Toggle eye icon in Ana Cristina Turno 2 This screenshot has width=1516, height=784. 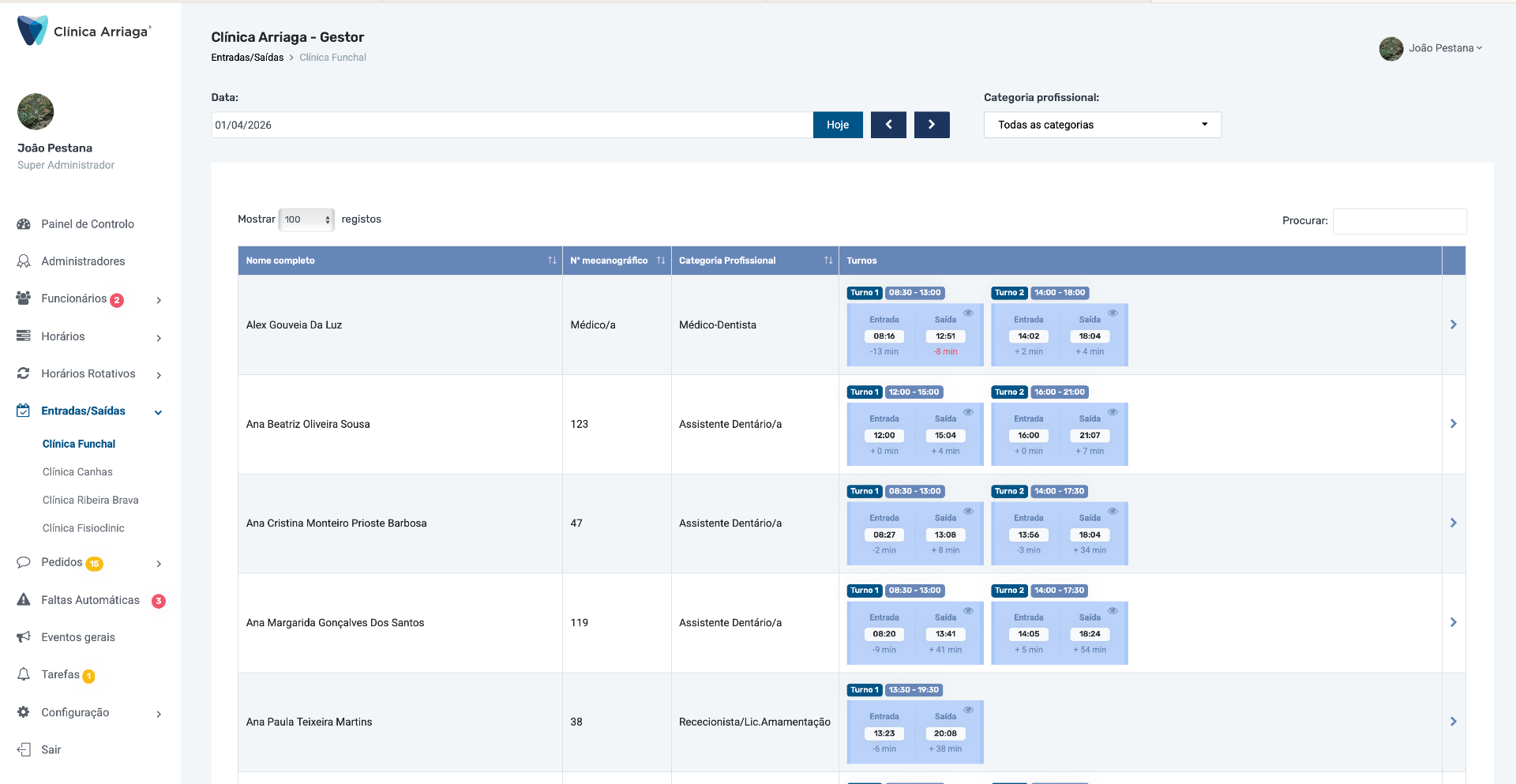click(x=1113, y=512)
